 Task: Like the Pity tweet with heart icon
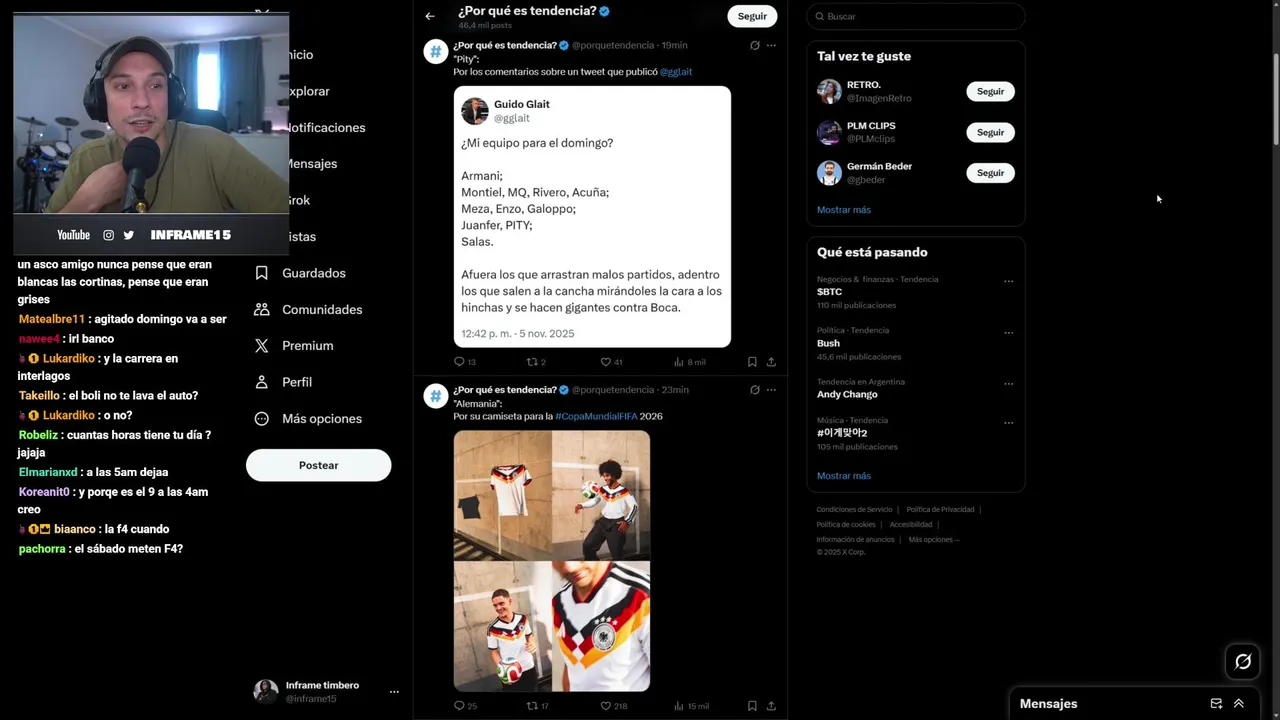click(x=605, y=362)
